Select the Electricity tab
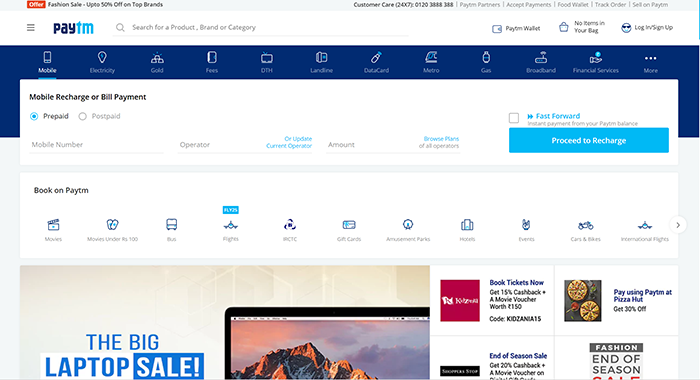 [x=102, y=62]
